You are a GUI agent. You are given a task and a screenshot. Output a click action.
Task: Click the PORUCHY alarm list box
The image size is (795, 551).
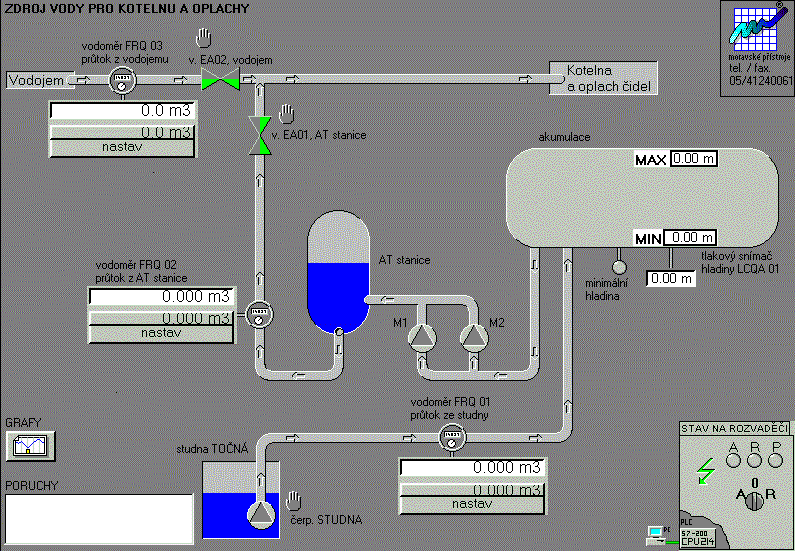(98, 518)
